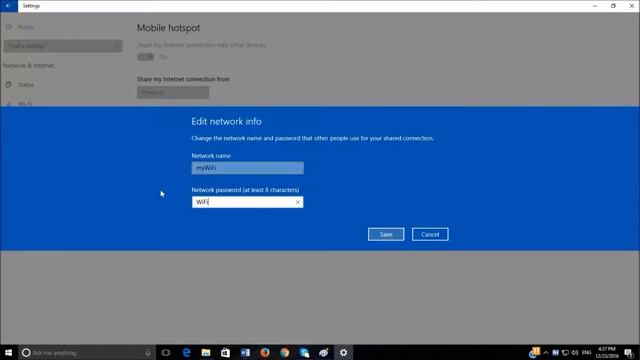Launch Chrome from the taskbar
Viewport: 640px width, 360px height.
point(284,353)
